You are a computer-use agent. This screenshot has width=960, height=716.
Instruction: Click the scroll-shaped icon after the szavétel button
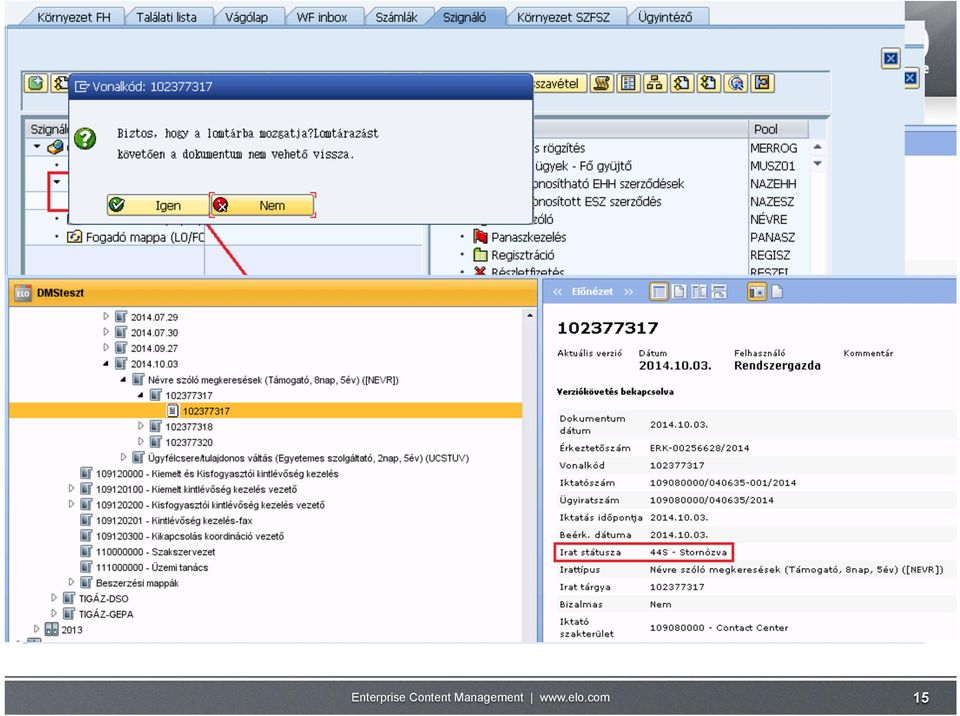click(602, 83)
